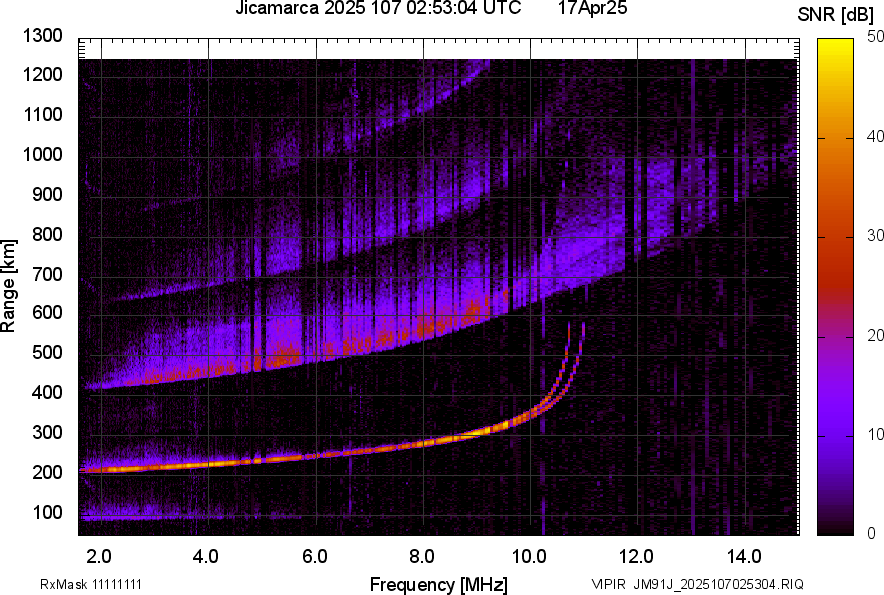Click the 'RxMask 11111111' text

[x=91, y=584]
